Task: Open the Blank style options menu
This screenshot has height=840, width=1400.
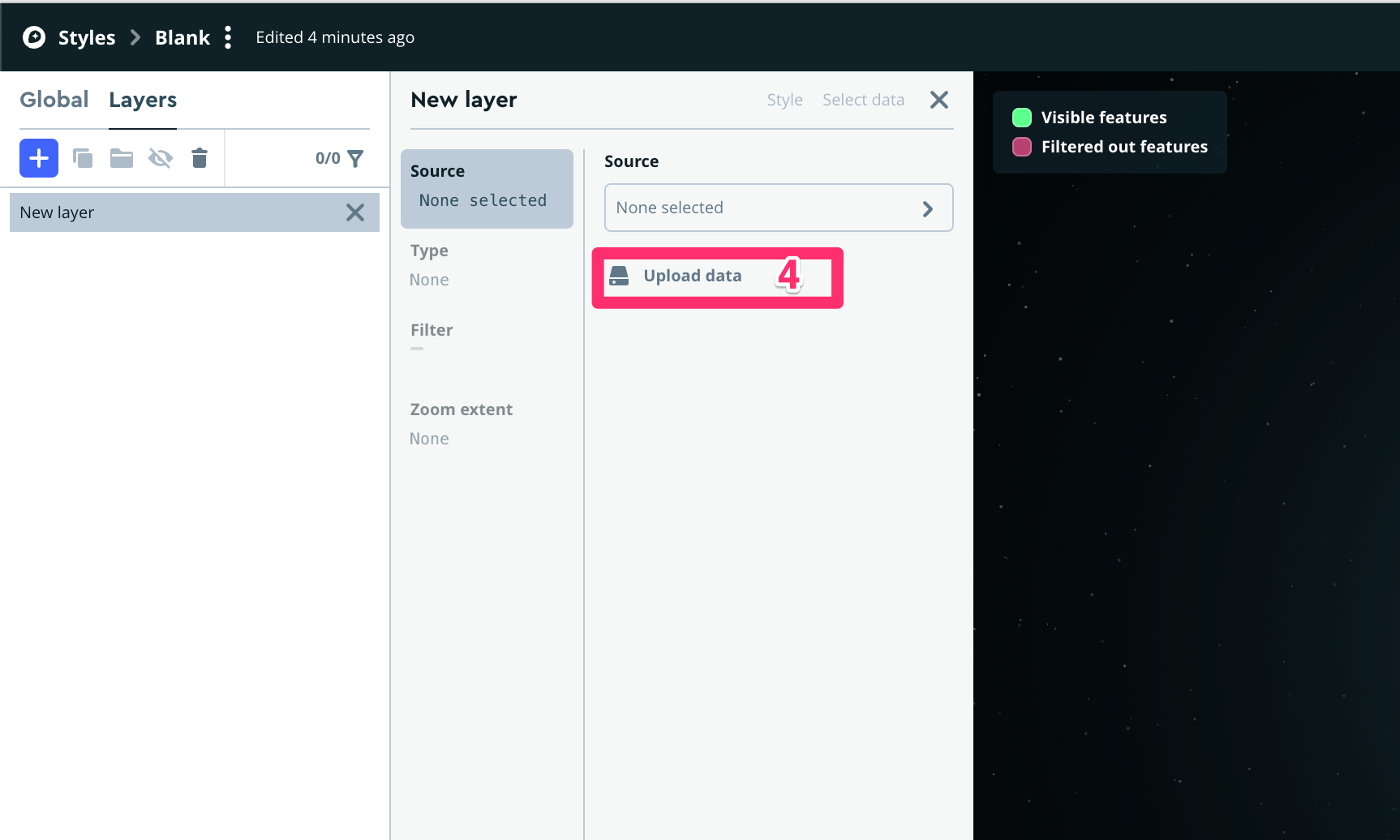Action: pos(228,37)
